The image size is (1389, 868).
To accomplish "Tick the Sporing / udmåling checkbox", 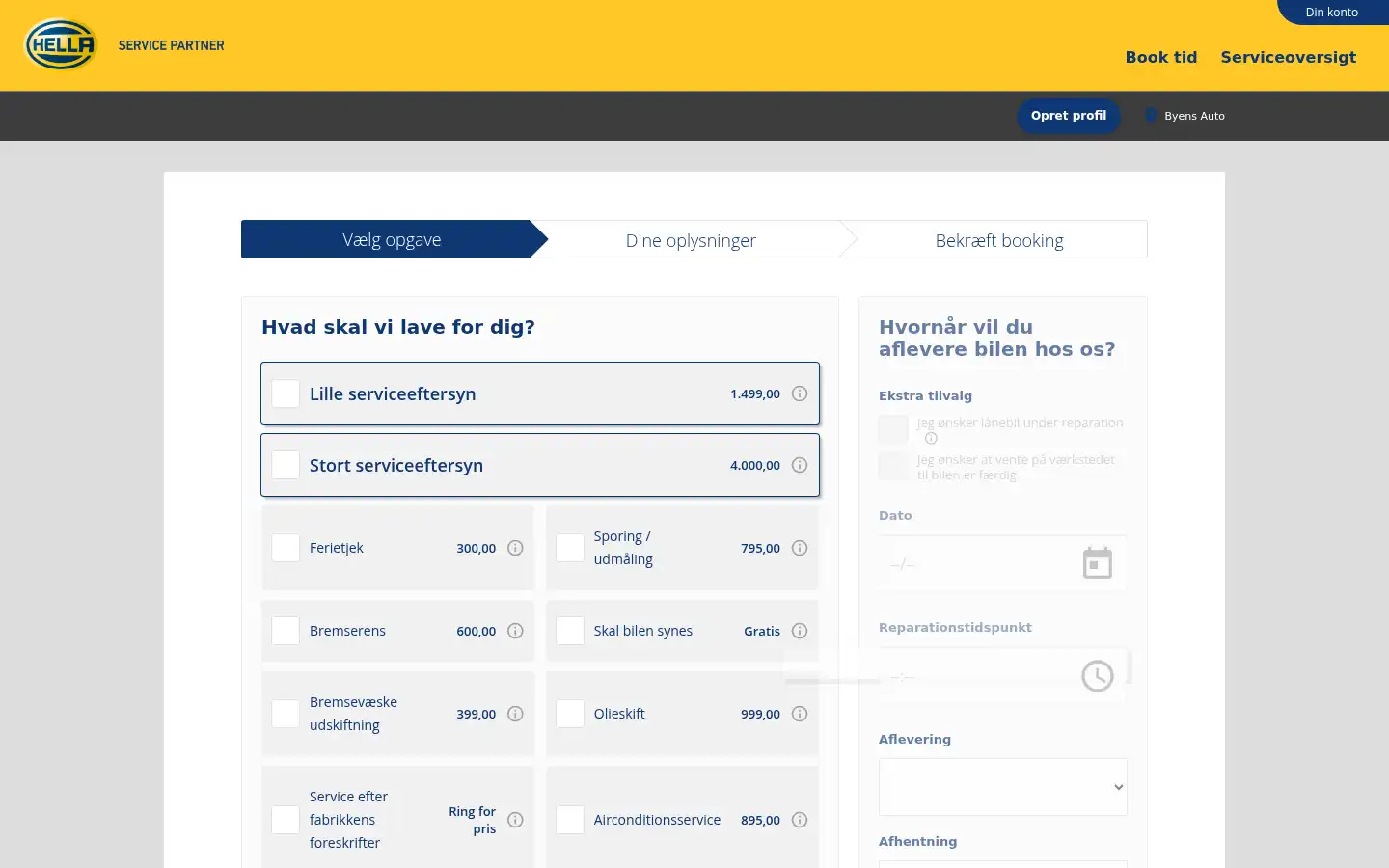I will tap(570, 548).
